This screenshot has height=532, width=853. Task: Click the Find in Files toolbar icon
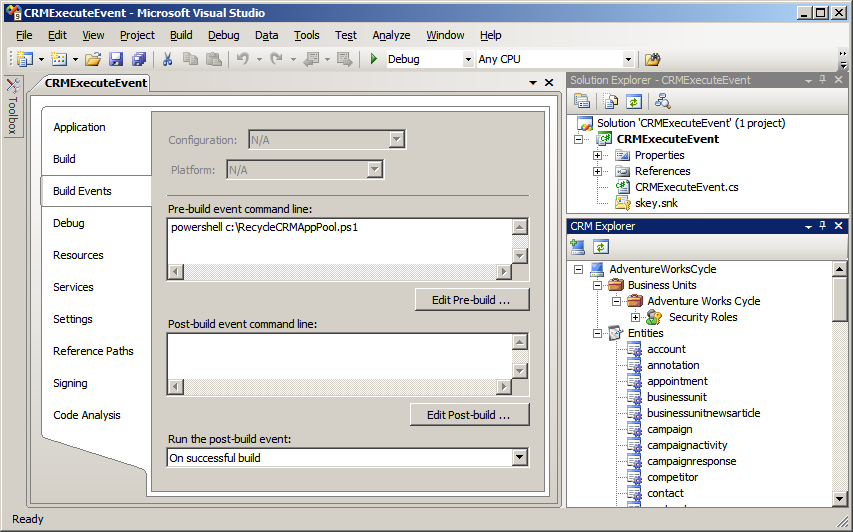(652, 59)
